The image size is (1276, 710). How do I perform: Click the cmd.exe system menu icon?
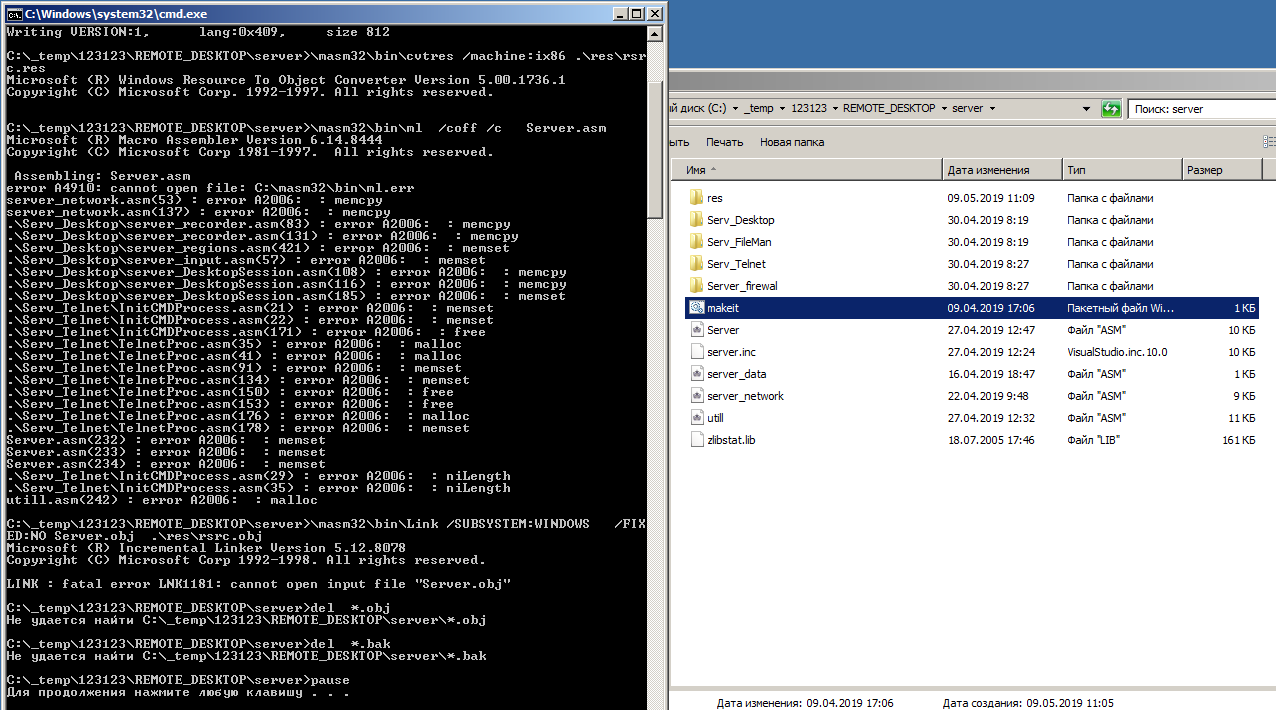coord(13,13)
